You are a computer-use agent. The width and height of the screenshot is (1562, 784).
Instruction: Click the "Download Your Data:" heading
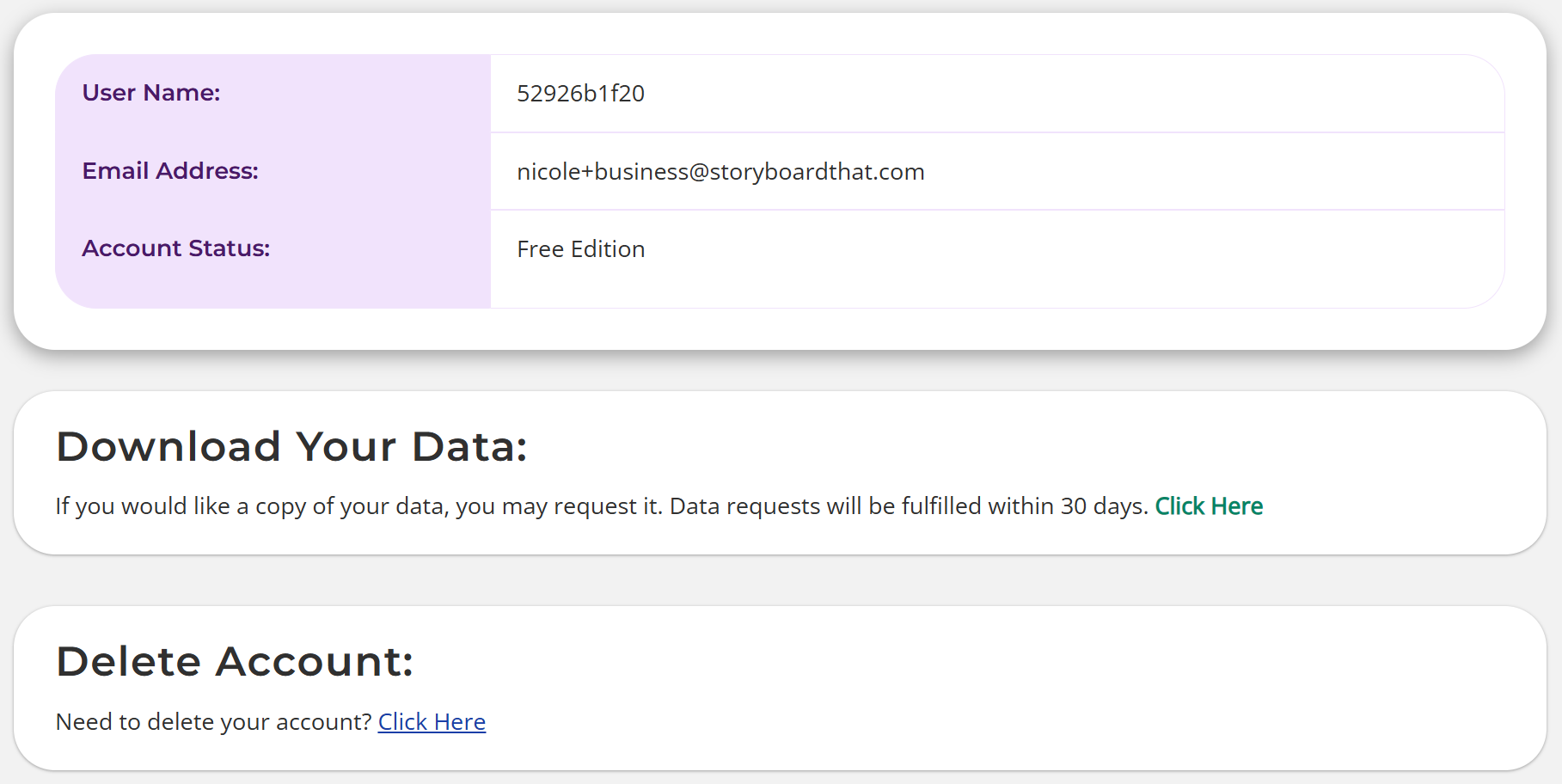[x=291, y=447]
